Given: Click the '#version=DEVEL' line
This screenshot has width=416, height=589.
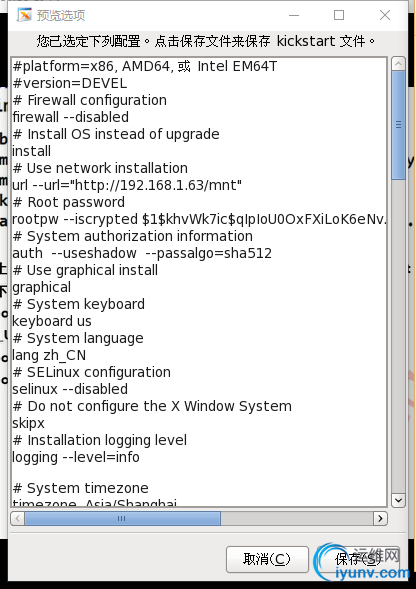Looking at the screenshot, I should (70, 83).
